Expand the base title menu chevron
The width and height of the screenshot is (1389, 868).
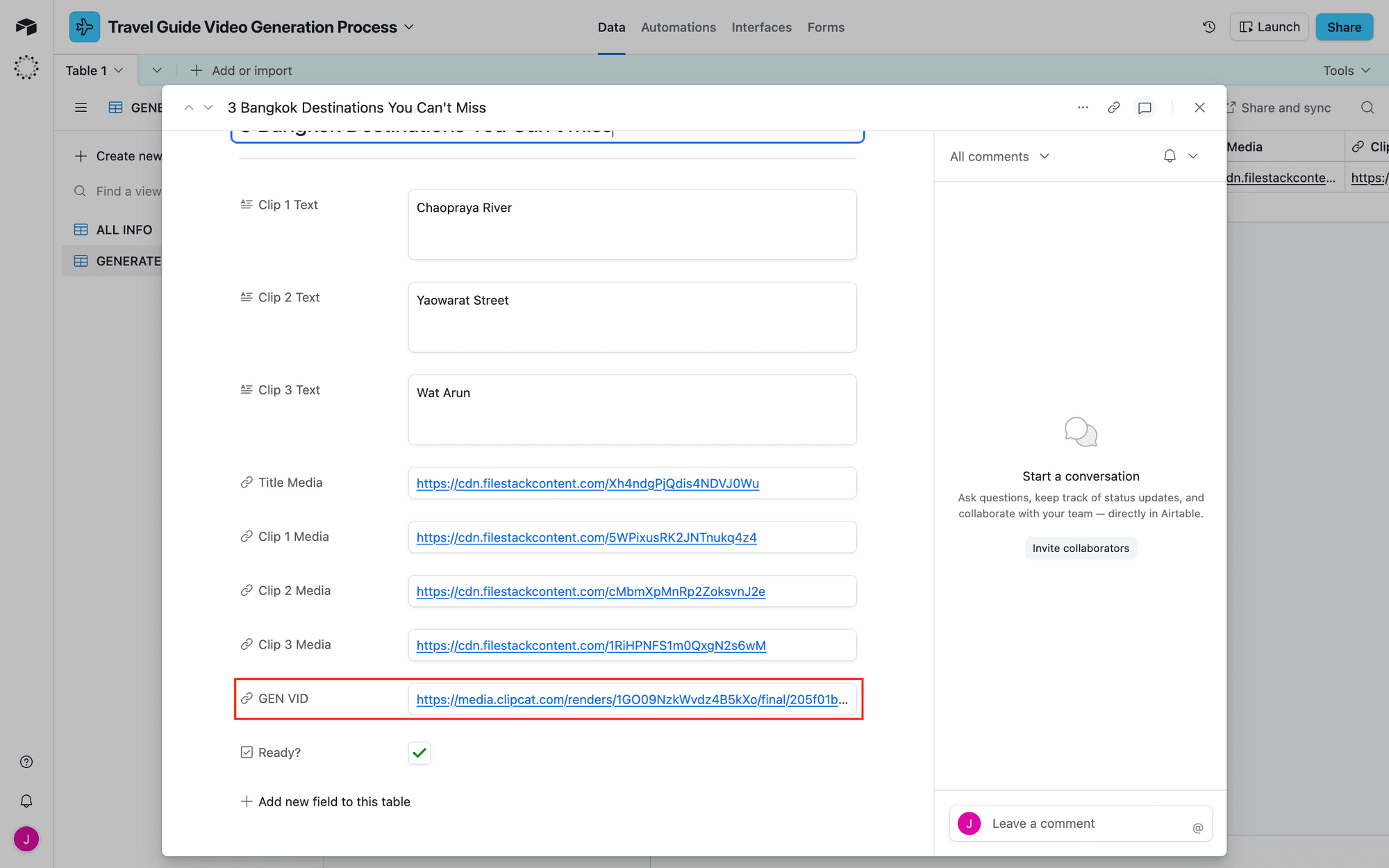[410, 27]
